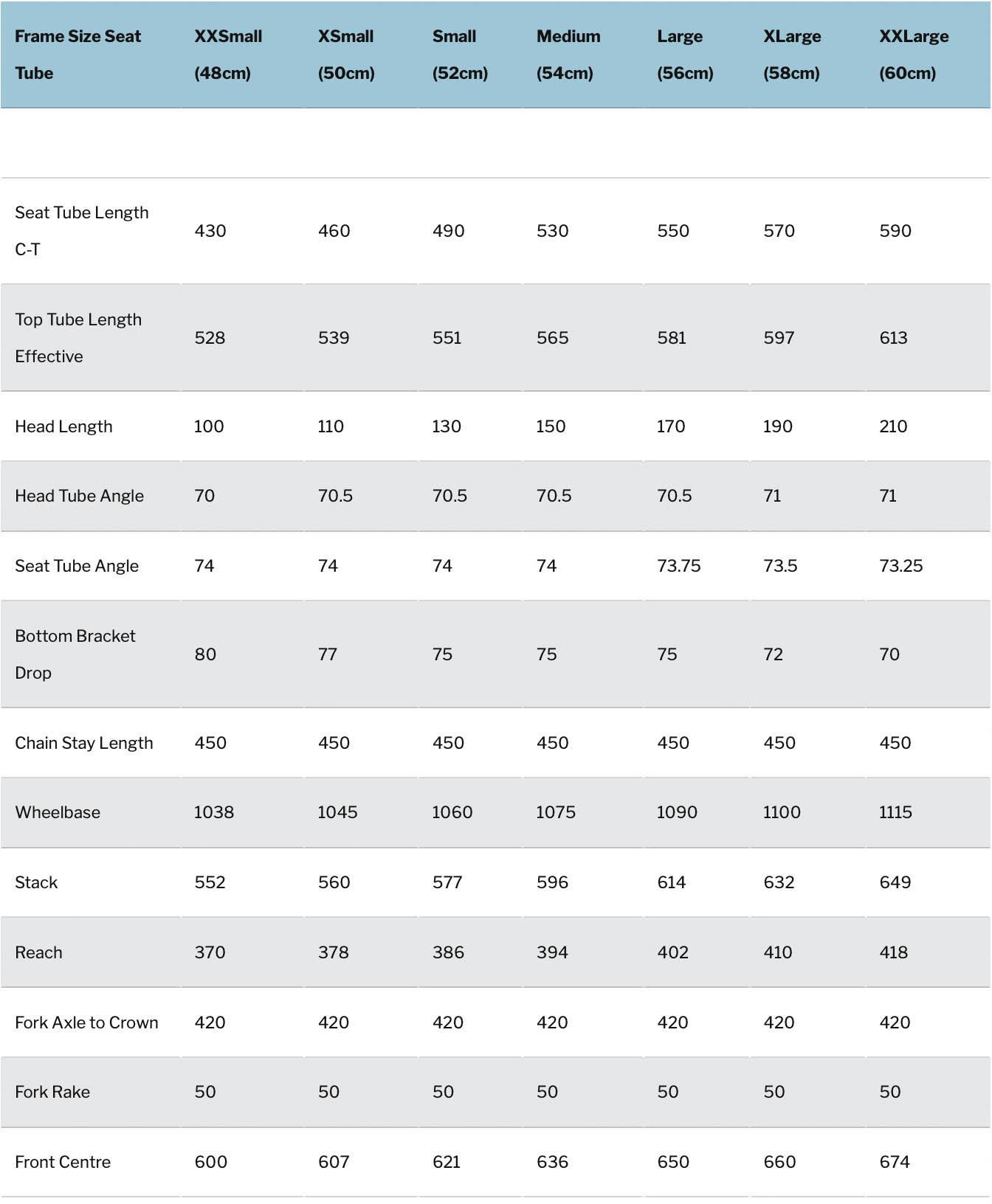Click Stack value 596 for Medium
Screen dimensions: 992x1204
[552, 882]
